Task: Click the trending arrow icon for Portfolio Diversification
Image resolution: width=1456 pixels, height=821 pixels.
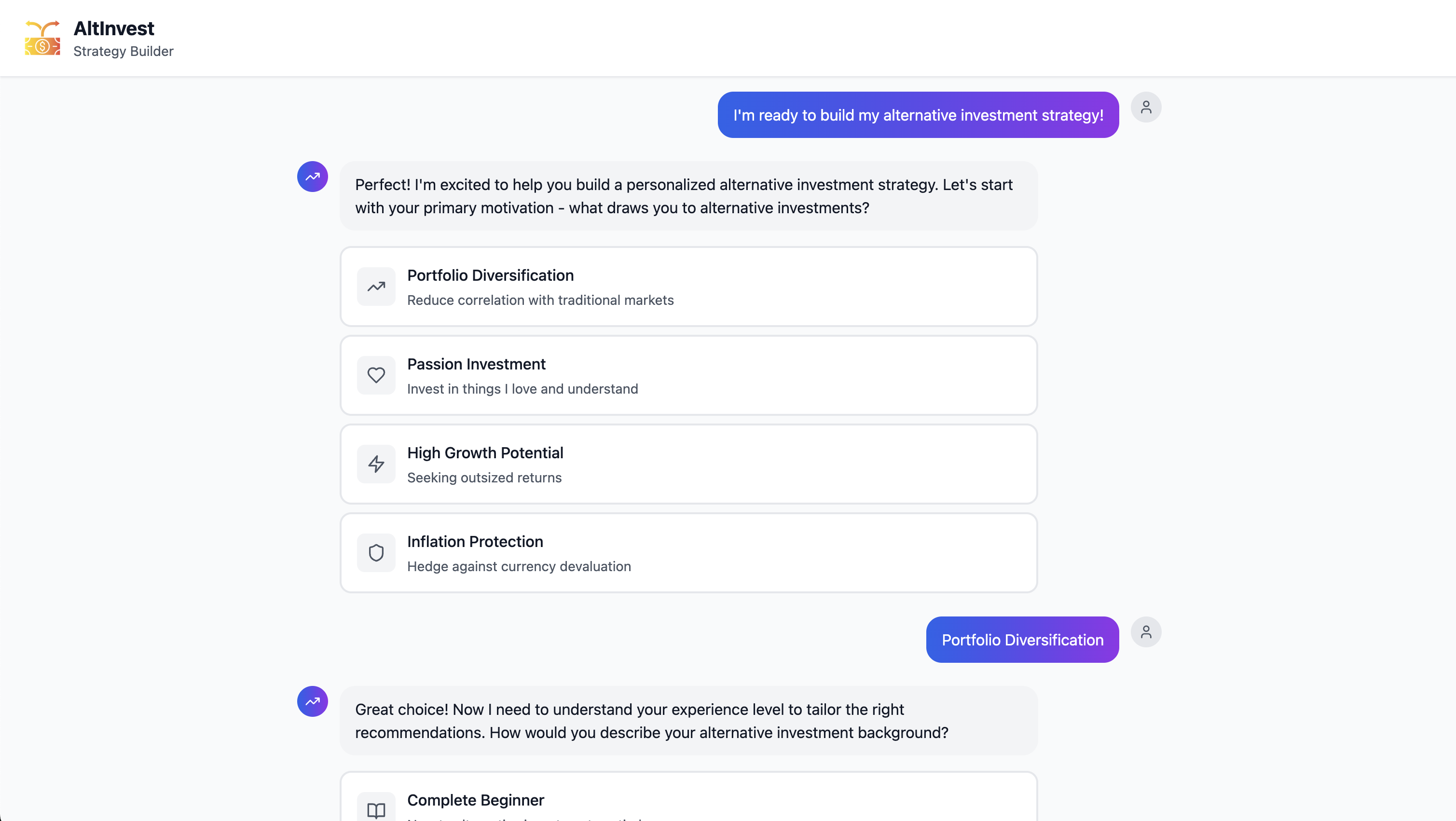Action: pyautogui.click(x=376, y=287)
